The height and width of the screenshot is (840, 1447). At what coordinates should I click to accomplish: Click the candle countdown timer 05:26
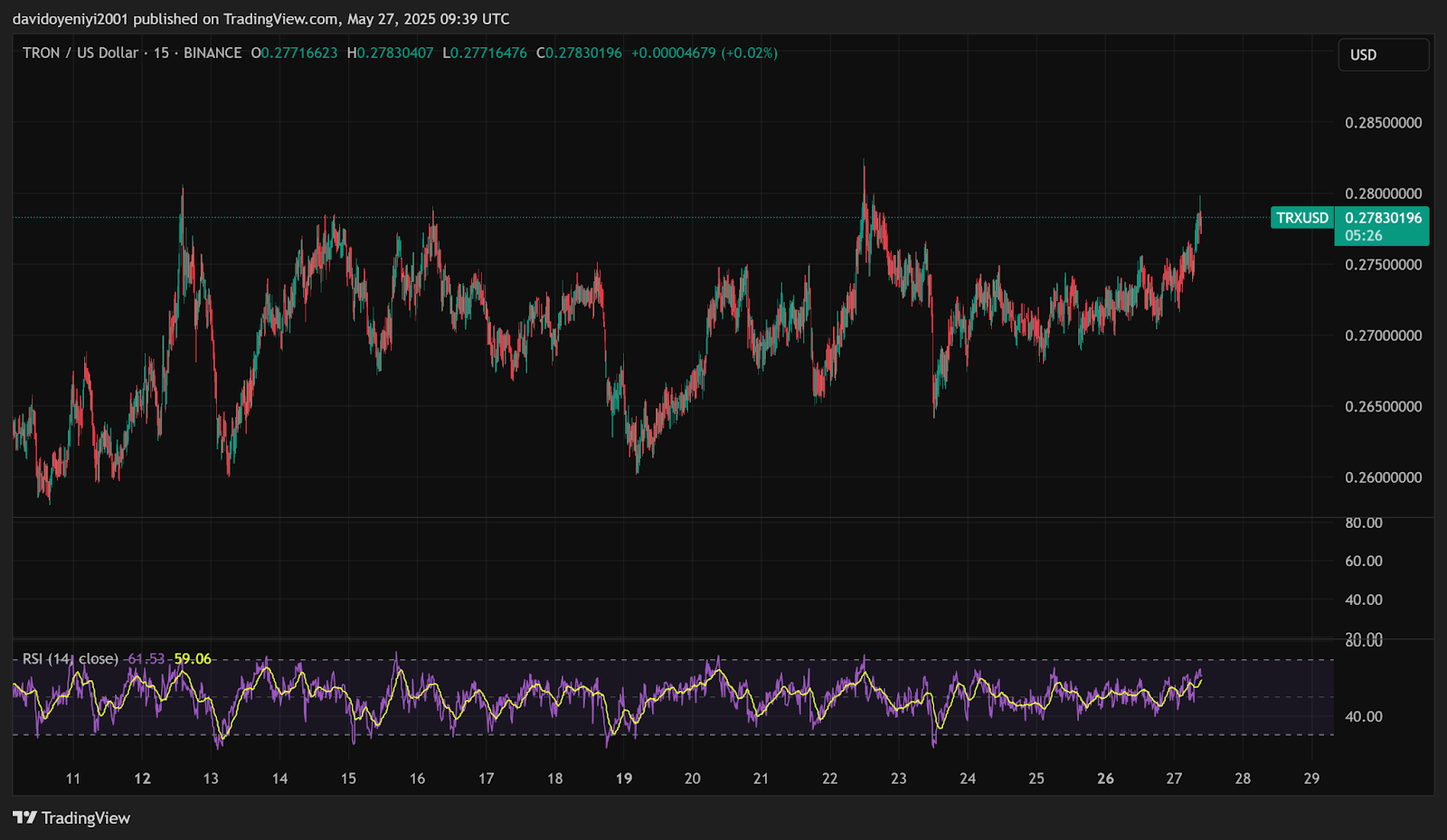[1364, 236]
